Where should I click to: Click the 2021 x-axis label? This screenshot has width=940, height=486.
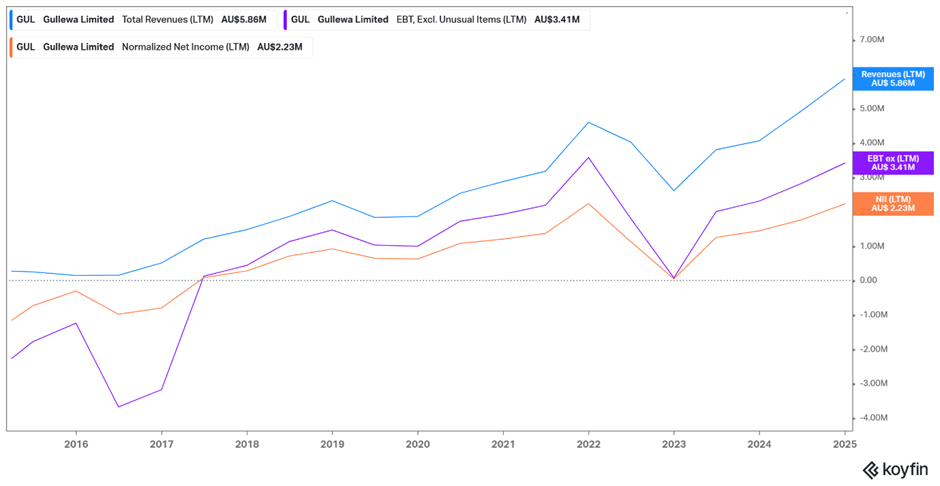point(503,445)
